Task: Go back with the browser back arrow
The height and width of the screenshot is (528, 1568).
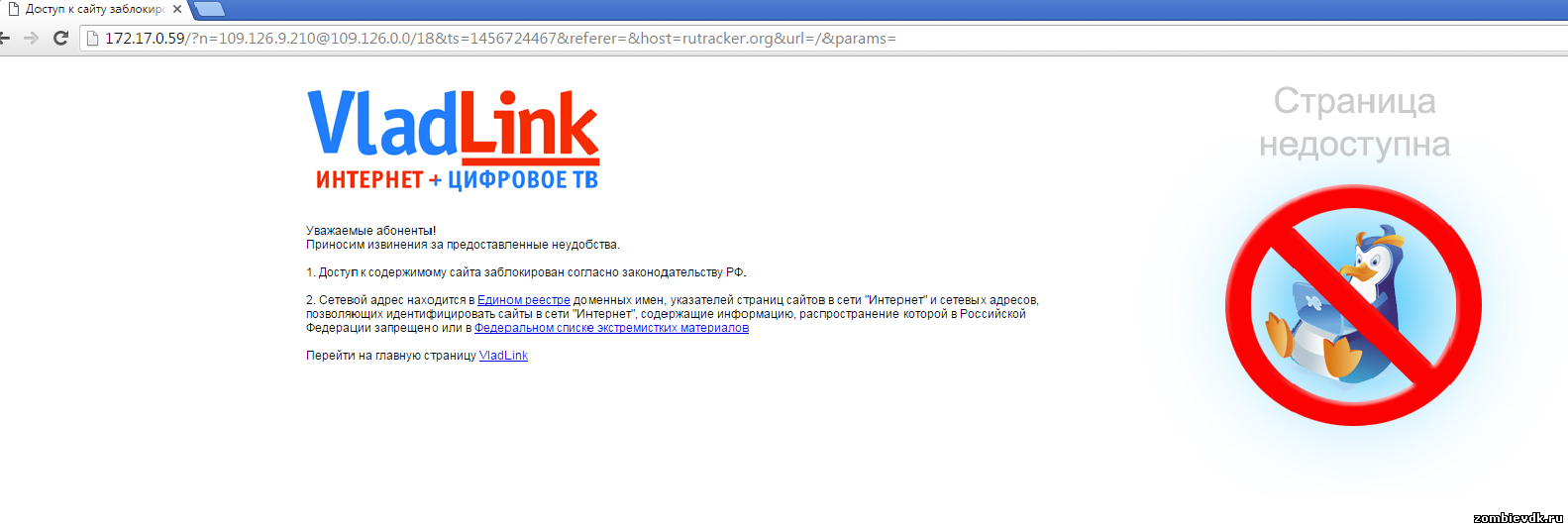Action: point(4,38)
